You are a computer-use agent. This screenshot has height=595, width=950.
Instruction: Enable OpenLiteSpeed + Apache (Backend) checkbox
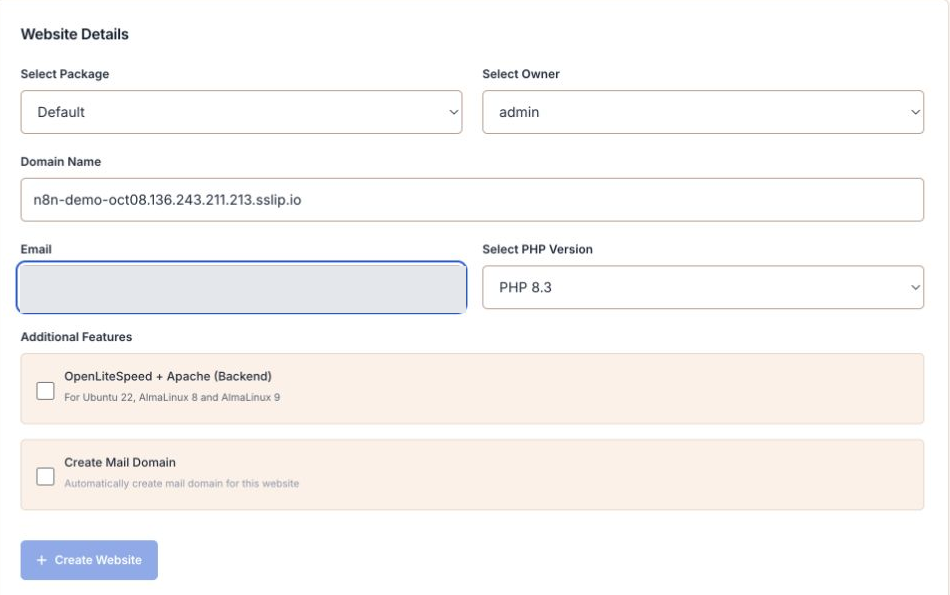point(45,391)
